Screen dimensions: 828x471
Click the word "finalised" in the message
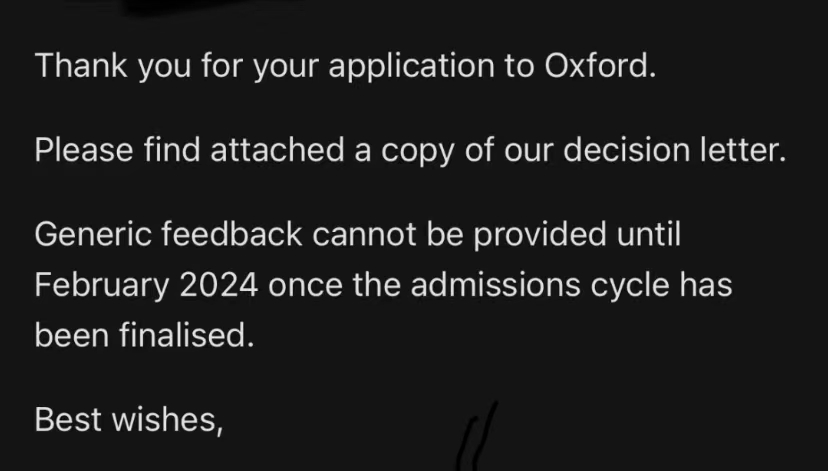coord(179,335)
